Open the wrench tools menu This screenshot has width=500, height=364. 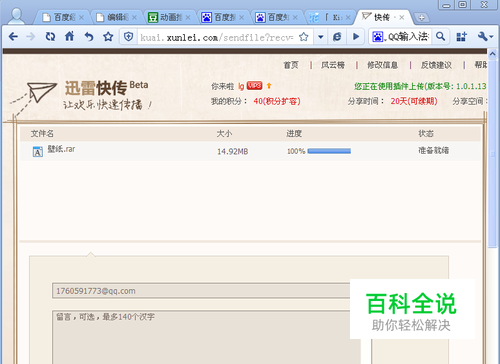point(485,36)
